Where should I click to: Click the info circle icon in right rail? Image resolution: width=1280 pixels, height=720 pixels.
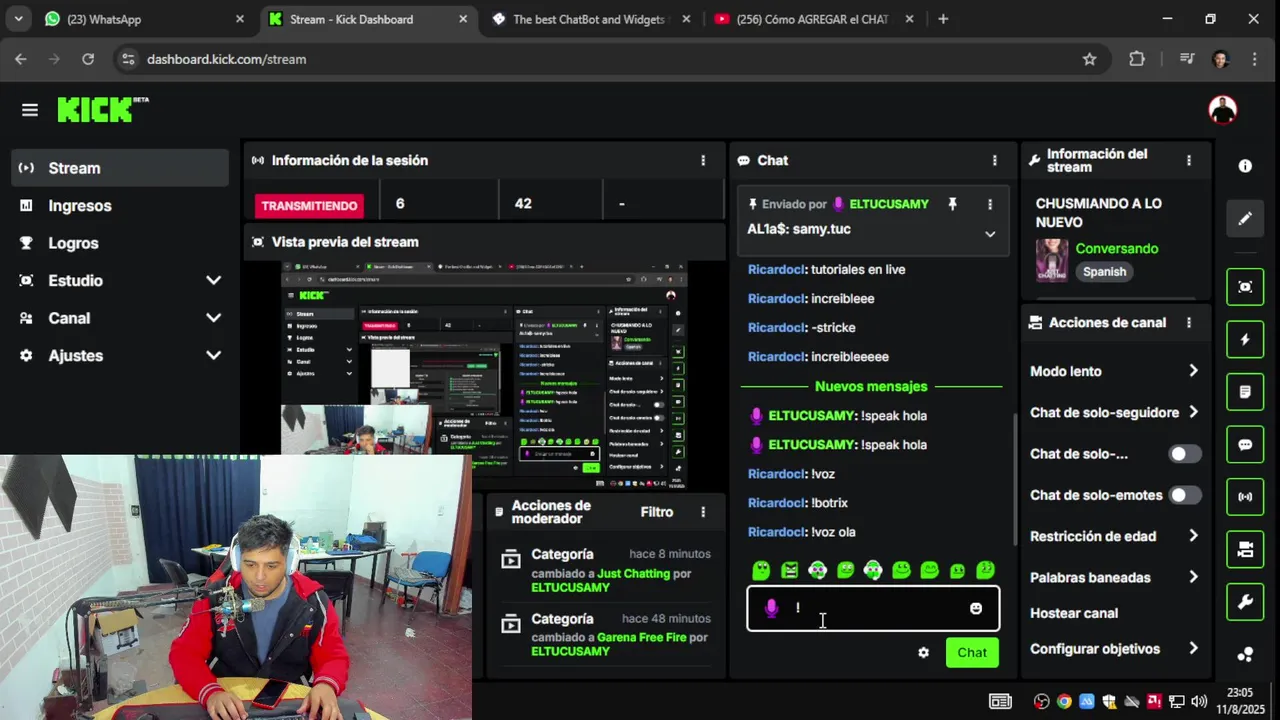(x=1245, y=166)
